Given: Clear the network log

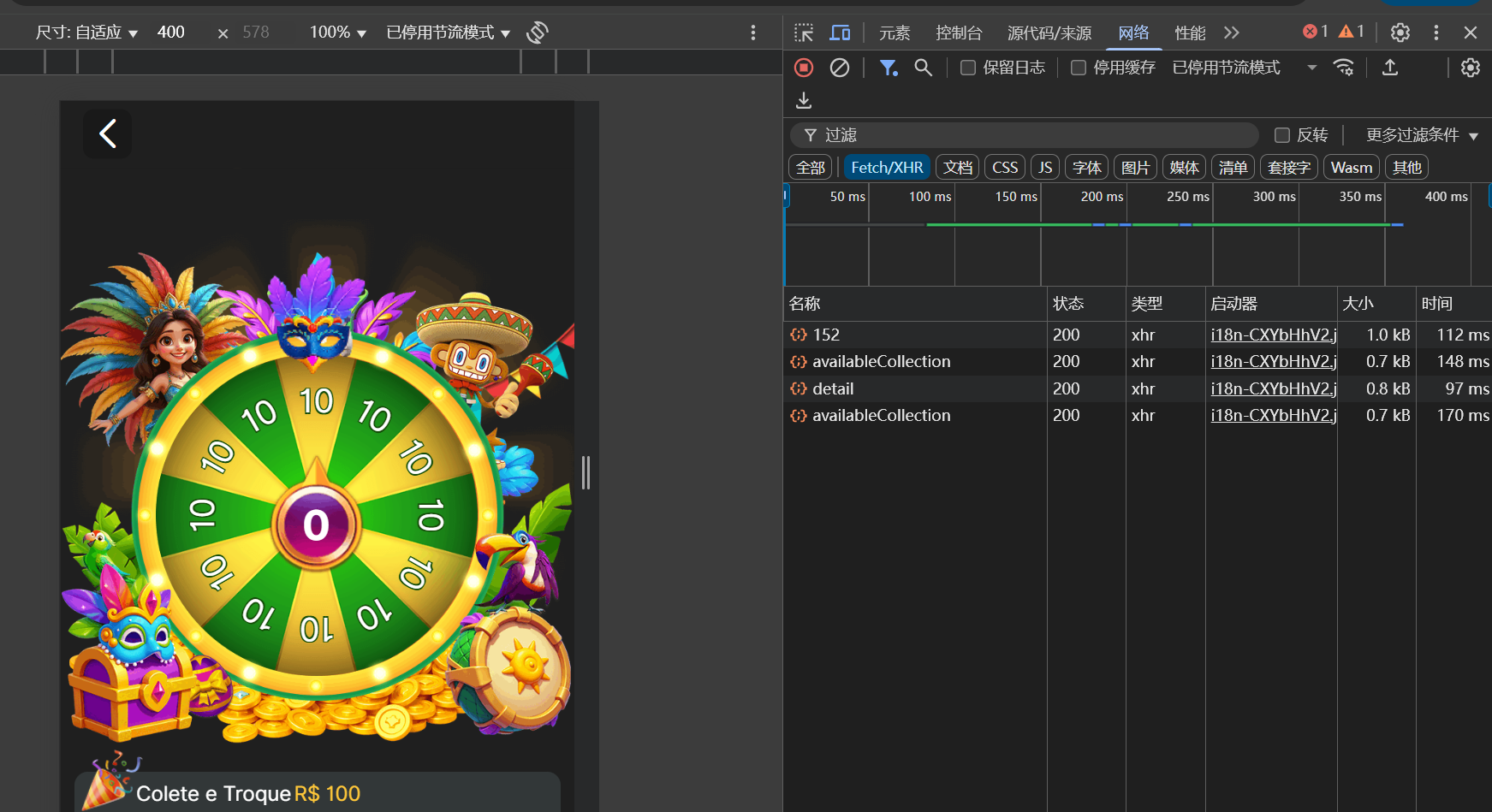Looking at the screenshot, I should pyautogui.click(x=840, y=68).
